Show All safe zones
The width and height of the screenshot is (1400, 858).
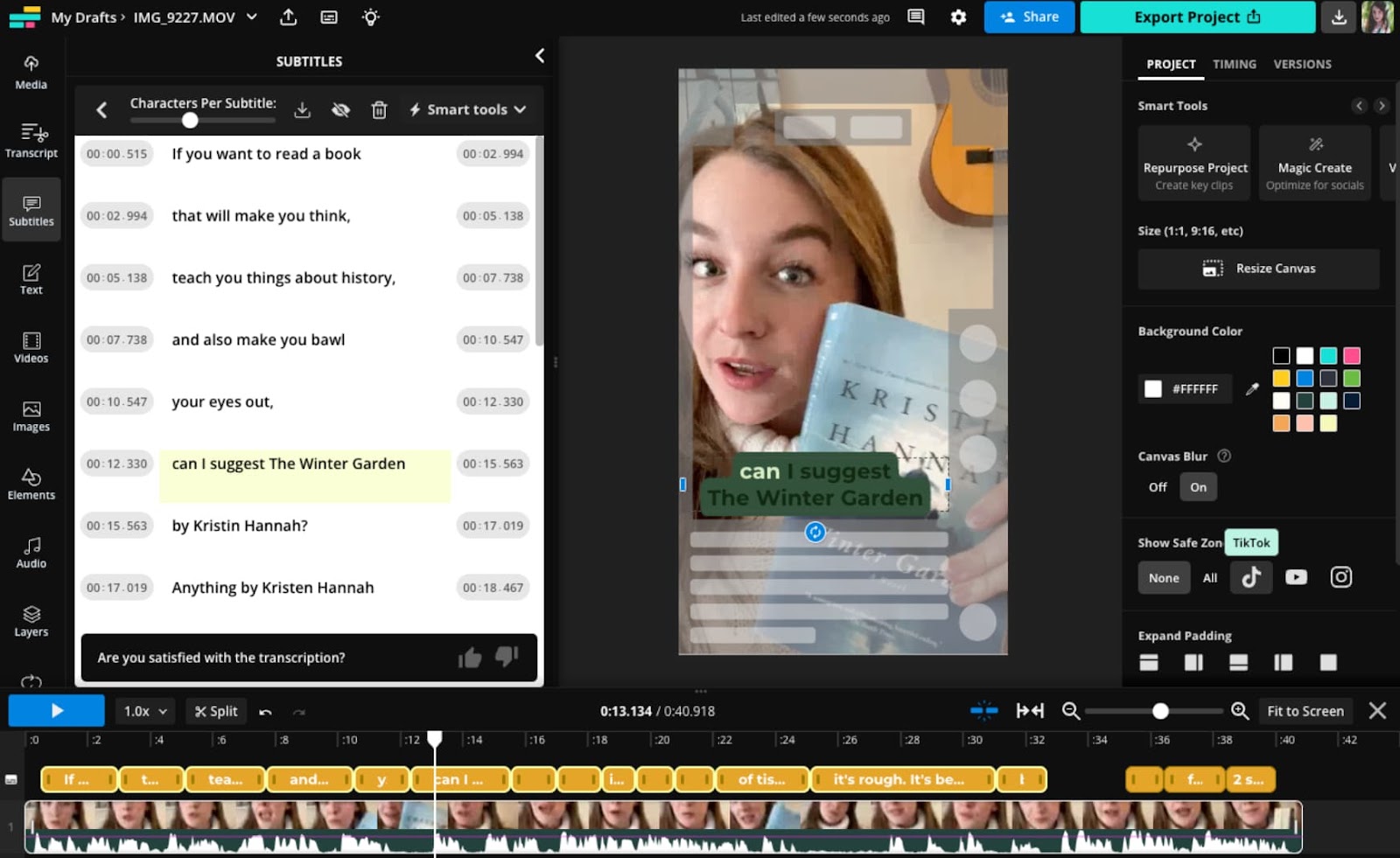pos(1210,578)
